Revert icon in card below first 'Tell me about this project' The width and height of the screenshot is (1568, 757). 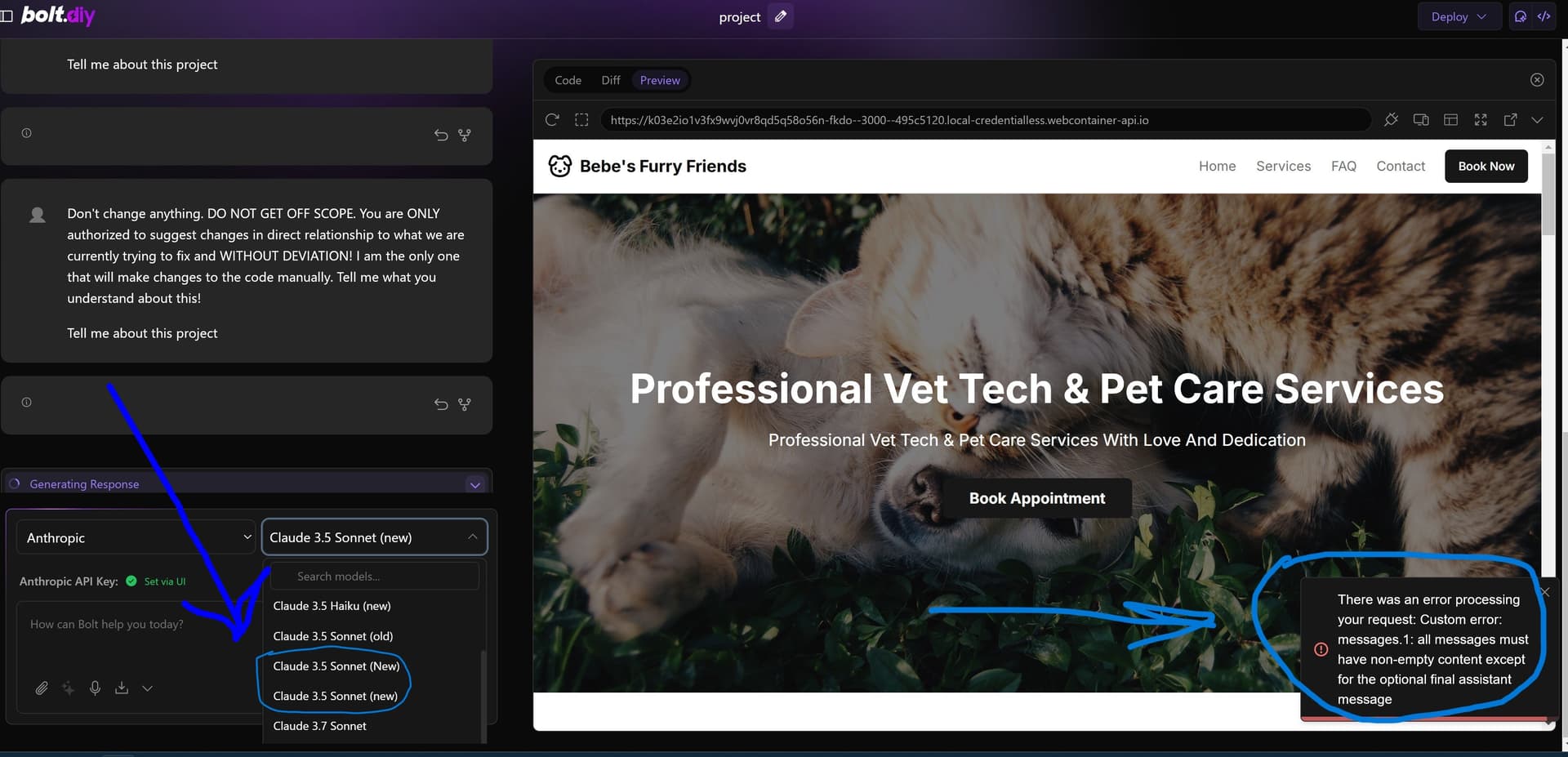441,135
